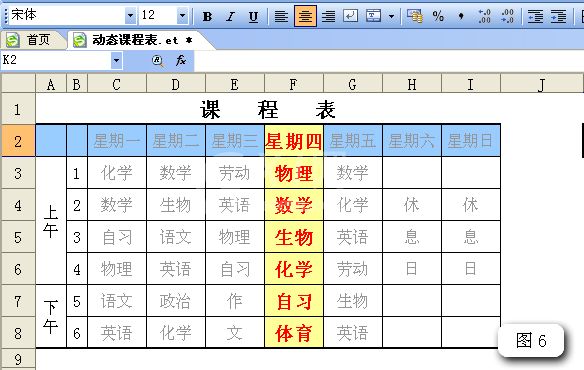Apply currency style icon
The height and width of the screenshot is (370, 584).
pos(415,16)
